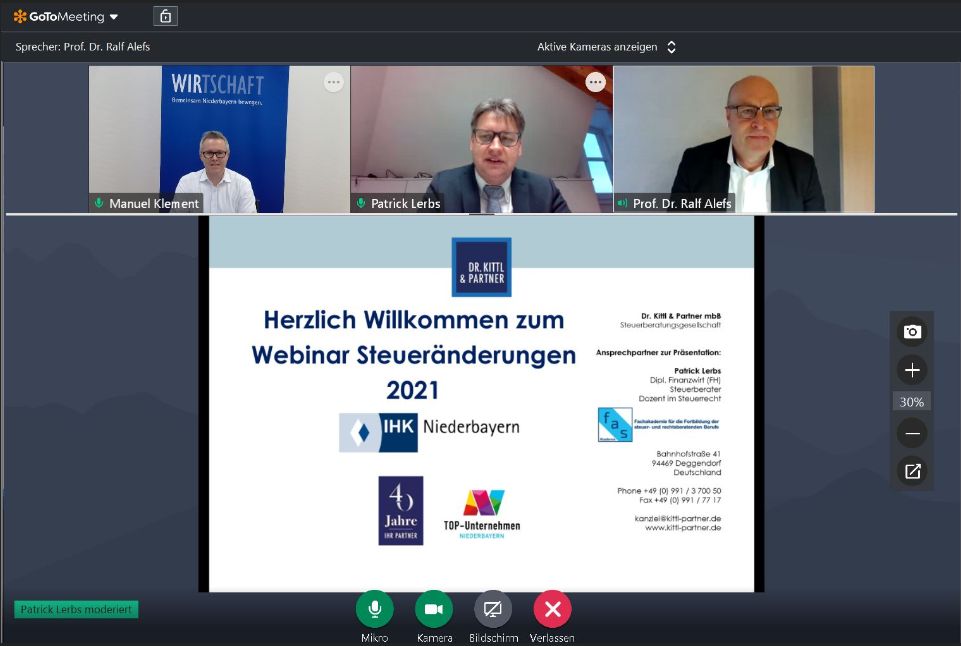Click the 30% zoom level indicator
961x646 pixels.
coord(911,402)
